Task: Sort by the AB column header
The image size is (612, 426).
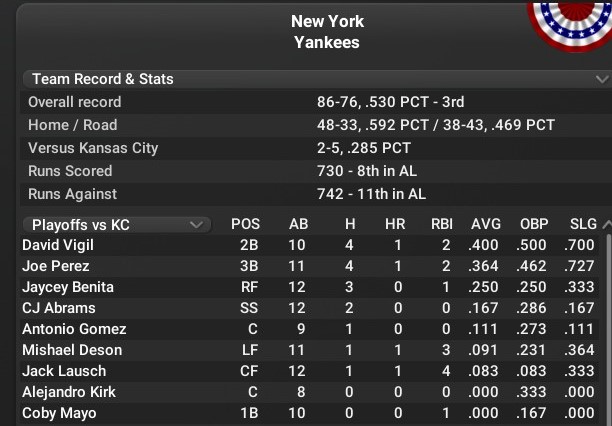Action: (299, 224)
